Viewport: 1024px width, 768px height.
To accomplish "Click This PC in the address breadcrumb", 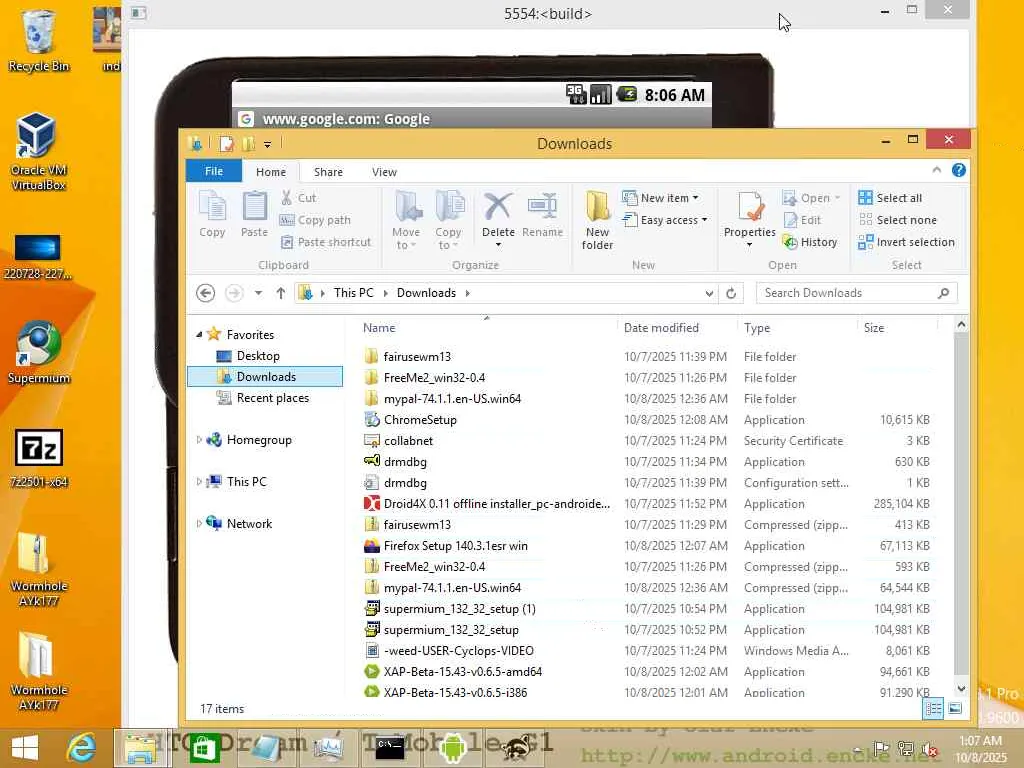I will [353, 293].
